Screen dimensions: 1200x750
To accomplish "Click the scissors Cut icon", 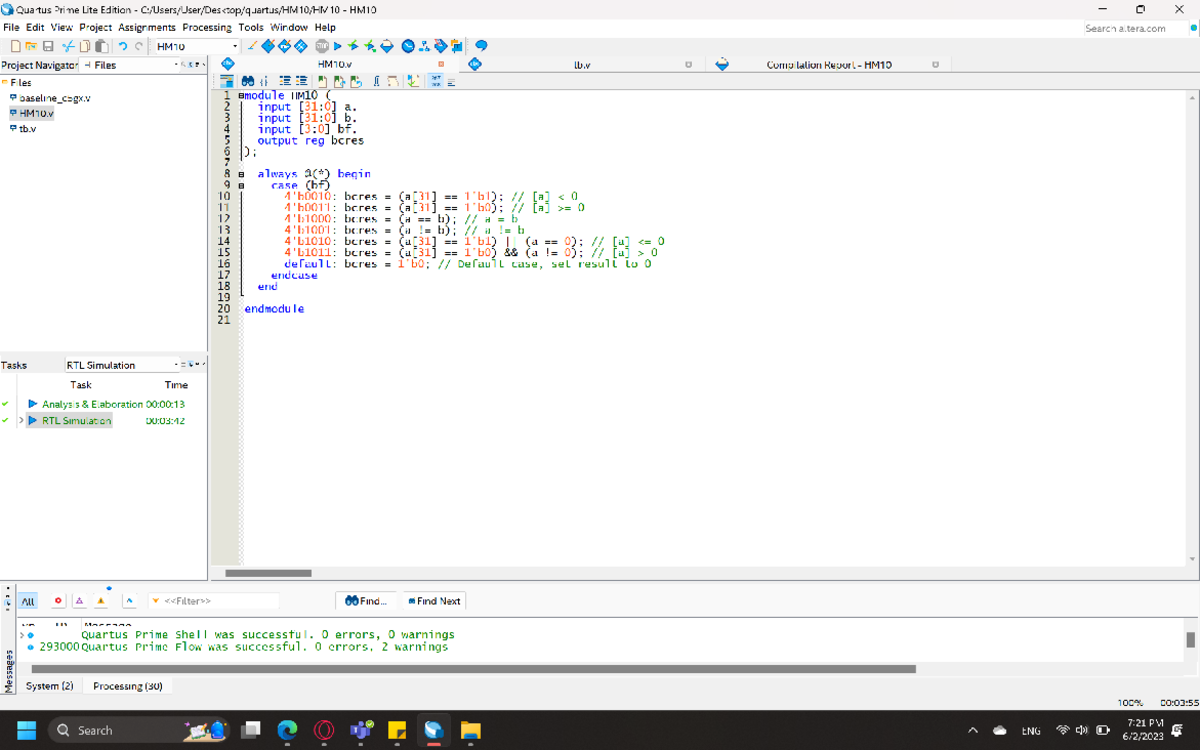I will pos(67,46).
